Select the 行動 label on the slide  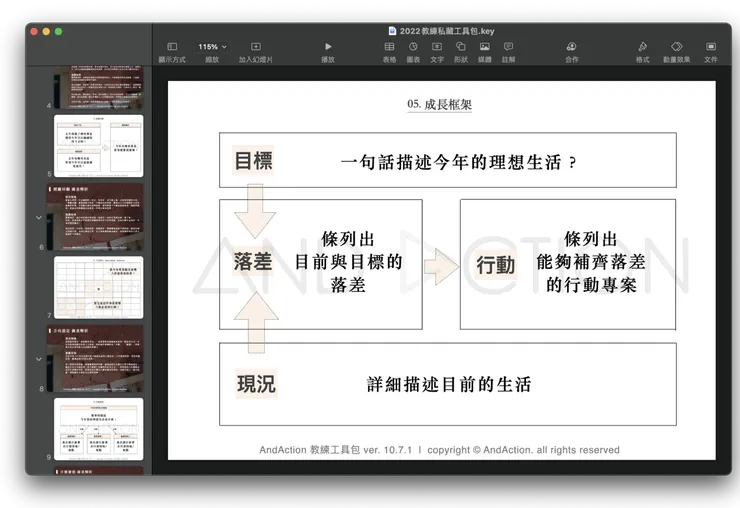[x=495, y=265]
